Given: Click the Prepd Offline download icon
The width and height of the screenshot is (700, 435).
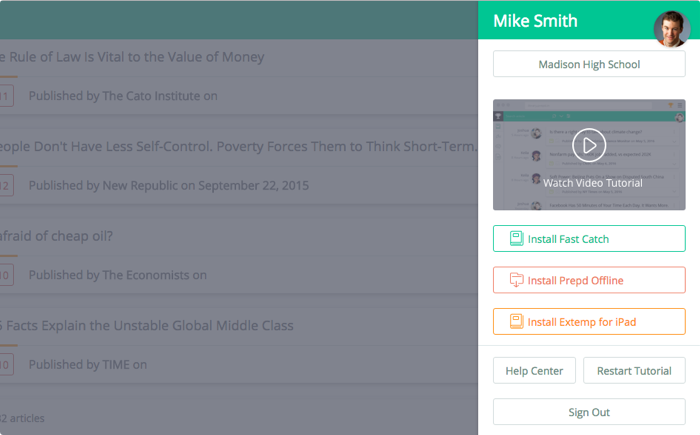Looking at the screenshot, I should [x=517, y=280].
